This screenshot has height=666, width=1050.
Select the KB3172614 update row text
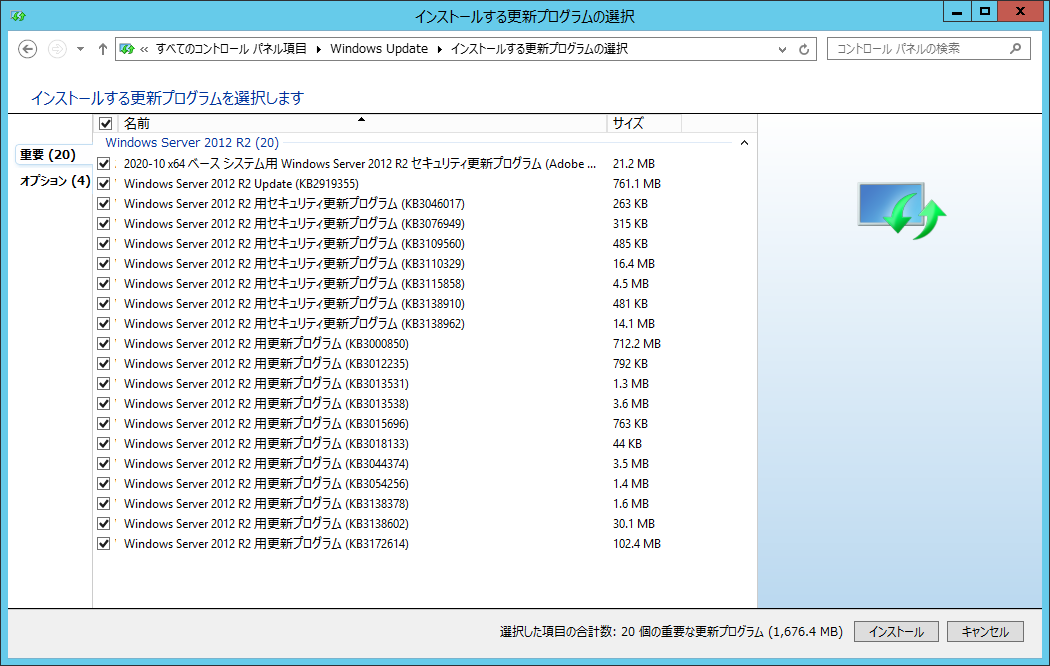click(266, 544)
